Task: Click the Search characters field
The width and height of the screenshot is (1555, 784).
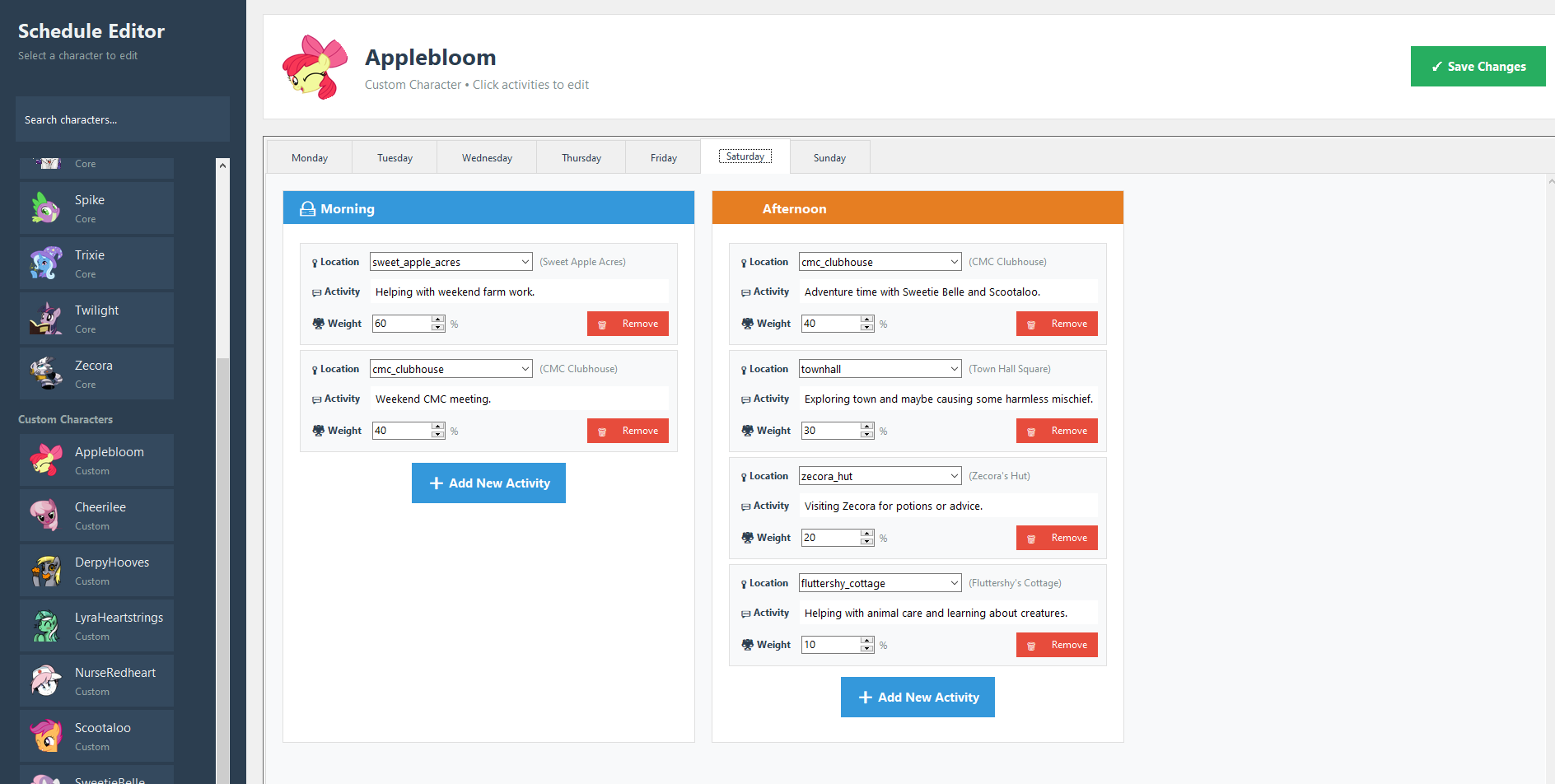Action: tap(123, 119)
